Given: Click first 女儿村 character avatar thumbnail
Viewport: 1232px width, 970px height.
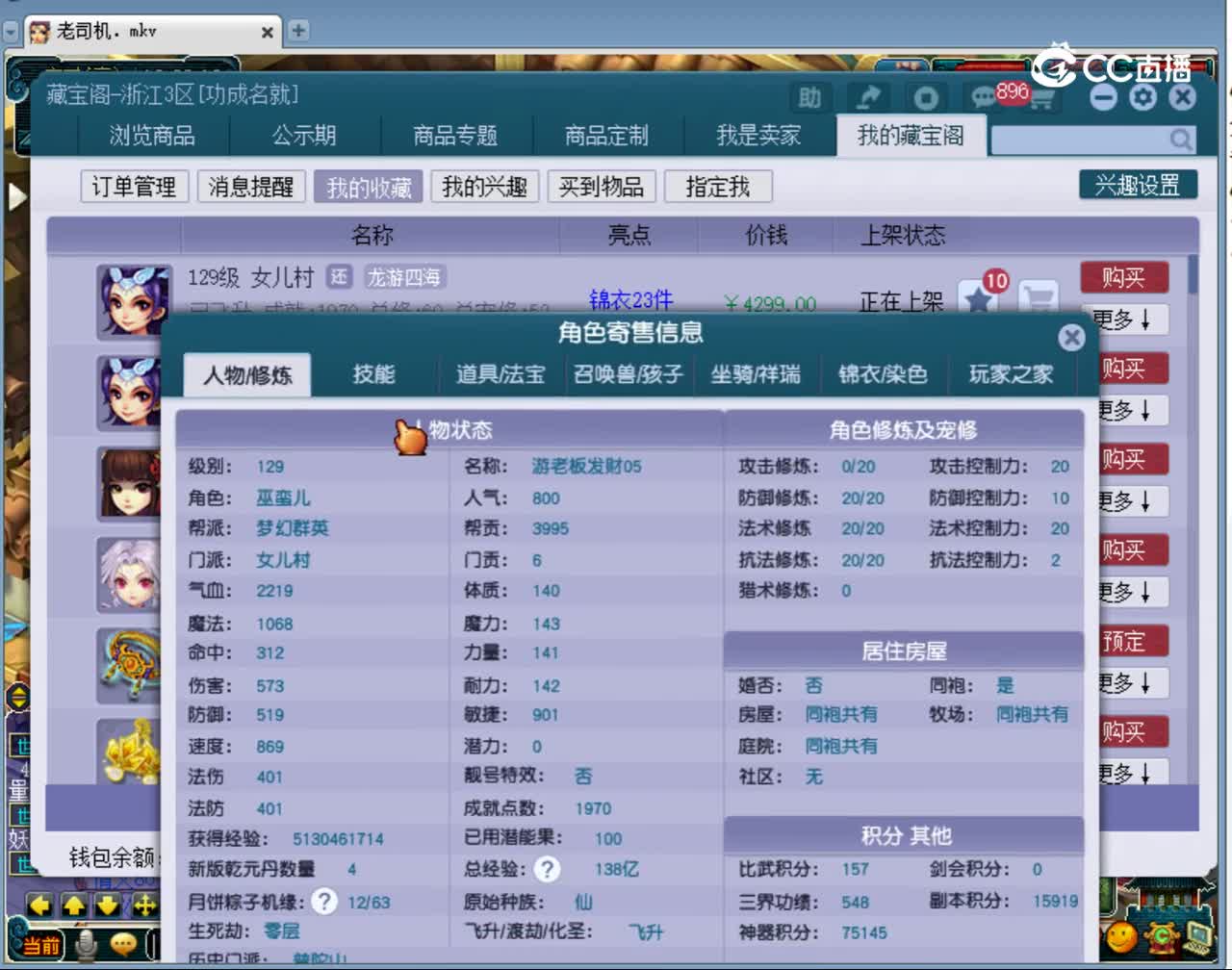Looking at the screenshot, I should pos(134,302).
